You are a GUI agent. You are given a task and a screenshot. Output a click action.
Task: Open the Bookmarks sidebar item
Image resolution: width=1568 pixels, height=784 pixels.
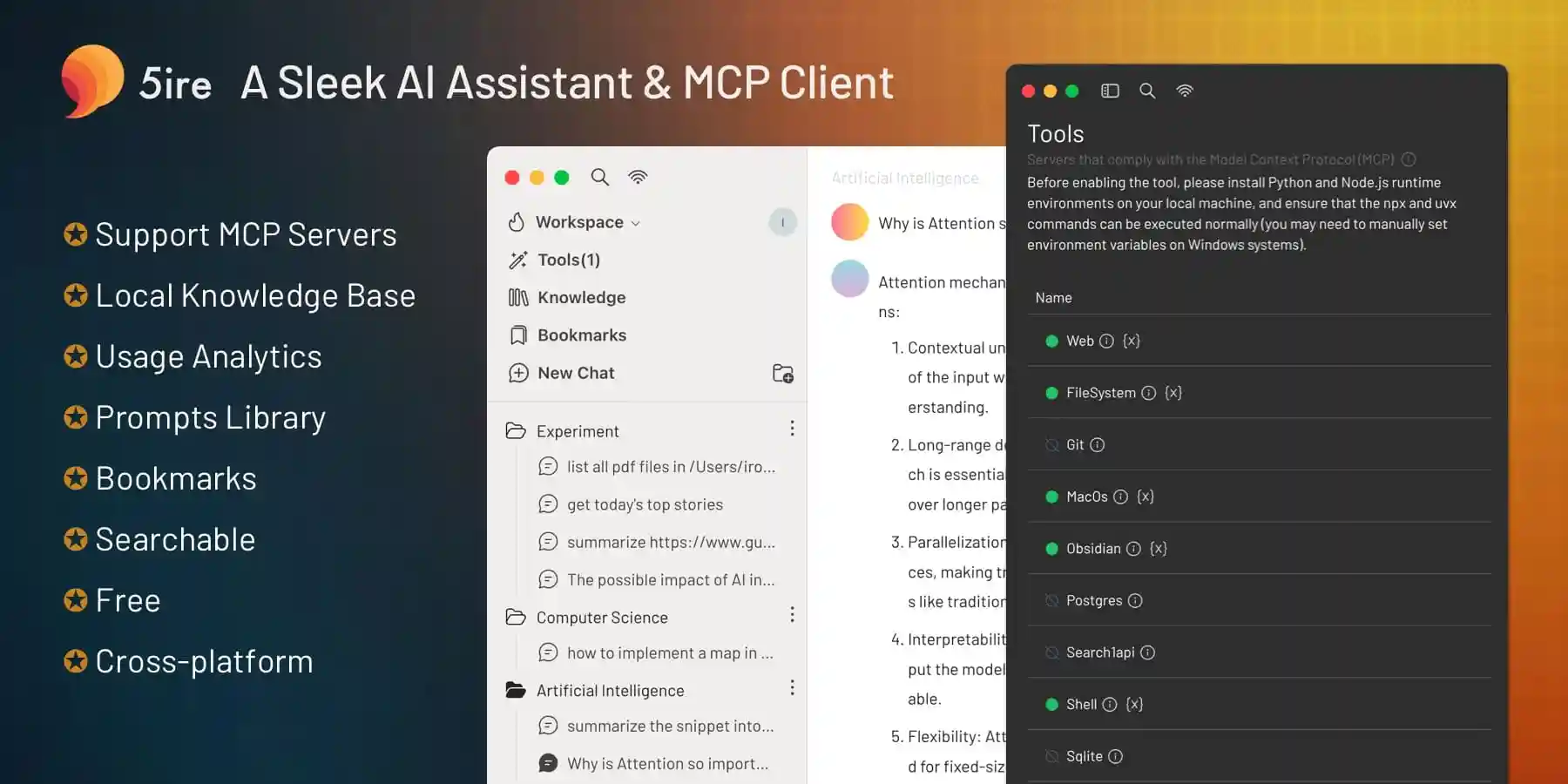pos(581,335)
